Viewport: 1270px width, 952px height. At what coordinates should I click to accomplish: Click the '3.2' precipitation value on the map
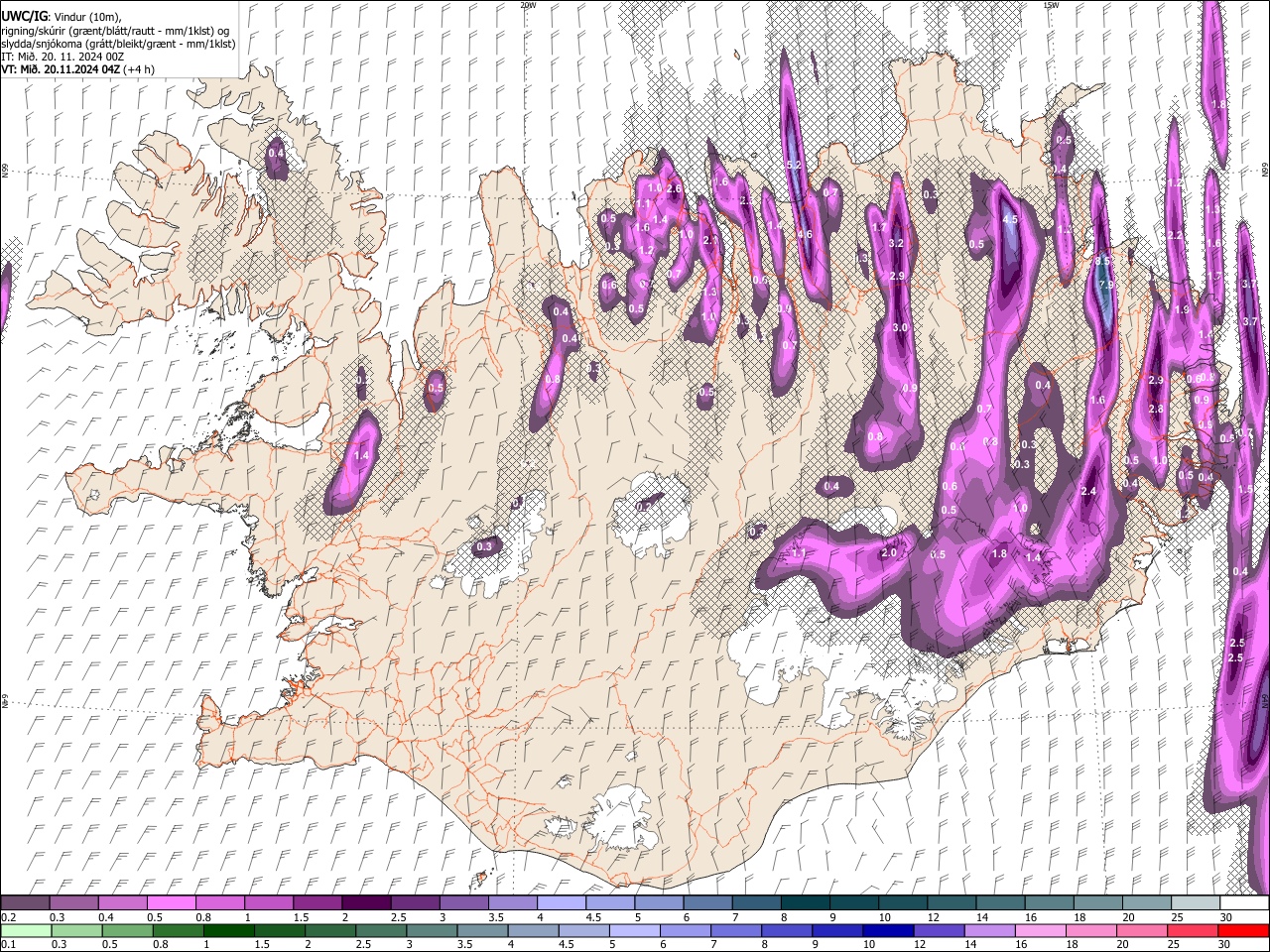(x=896, y=243)
